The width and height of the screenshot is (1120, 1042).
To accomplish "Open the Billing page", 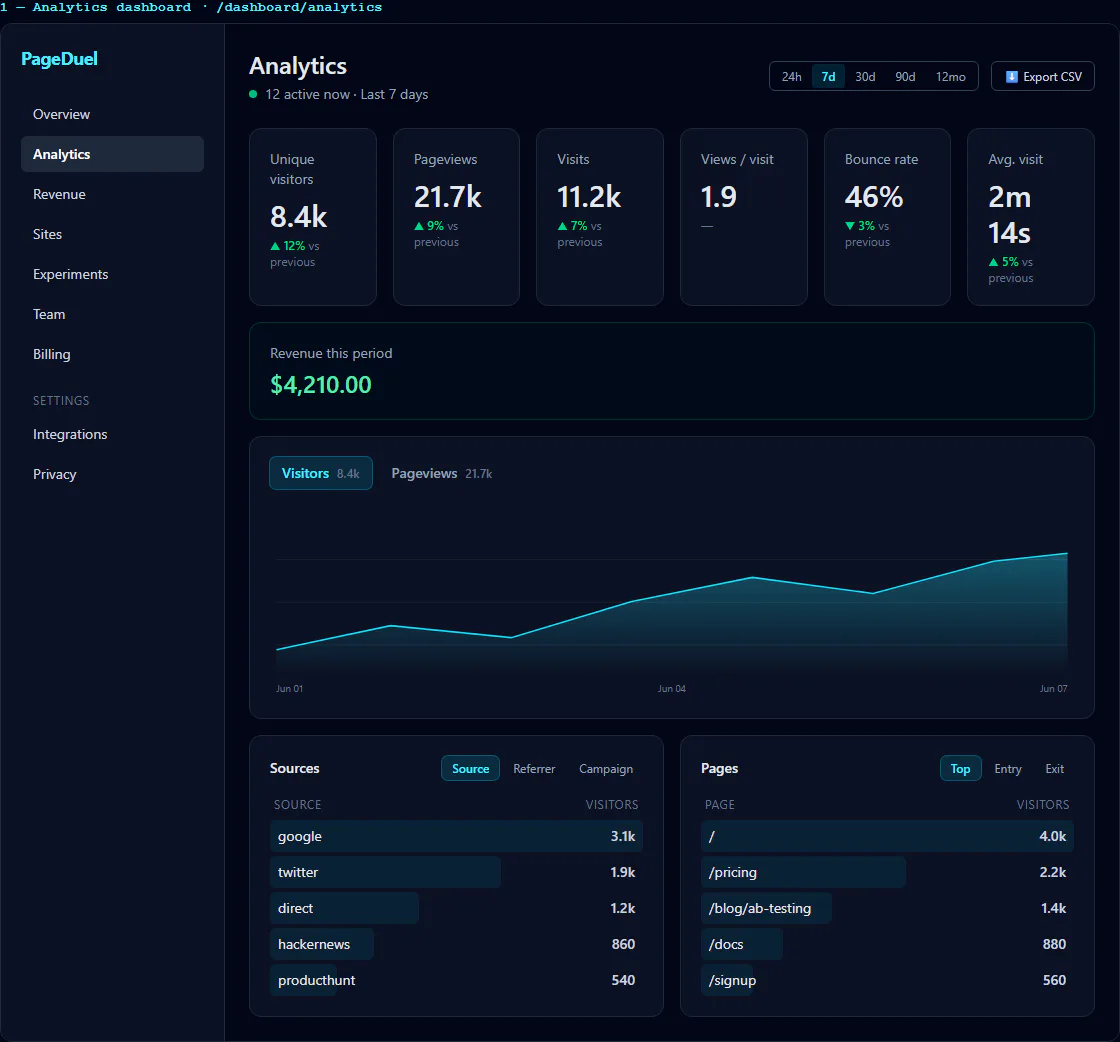I will click(x=112, y=354).
